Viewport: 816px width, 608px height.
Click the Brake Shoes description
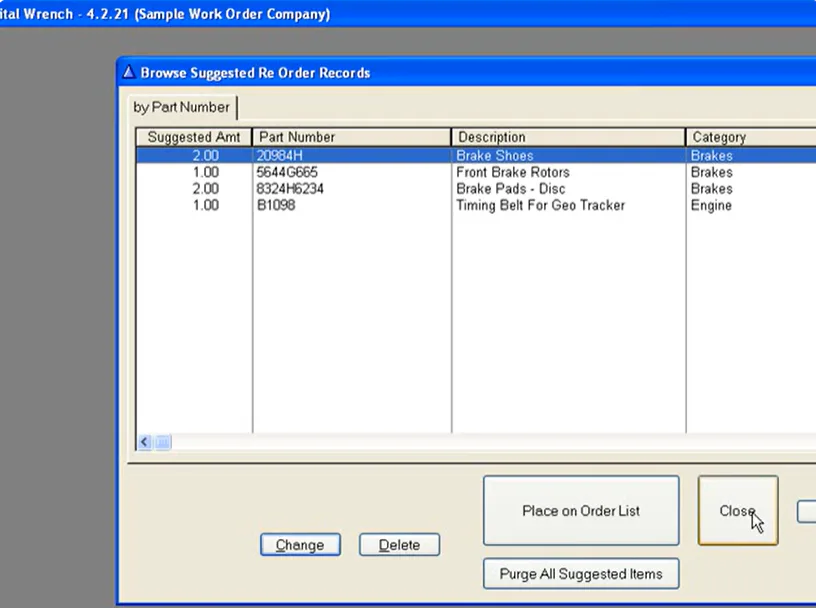point(494,156)
